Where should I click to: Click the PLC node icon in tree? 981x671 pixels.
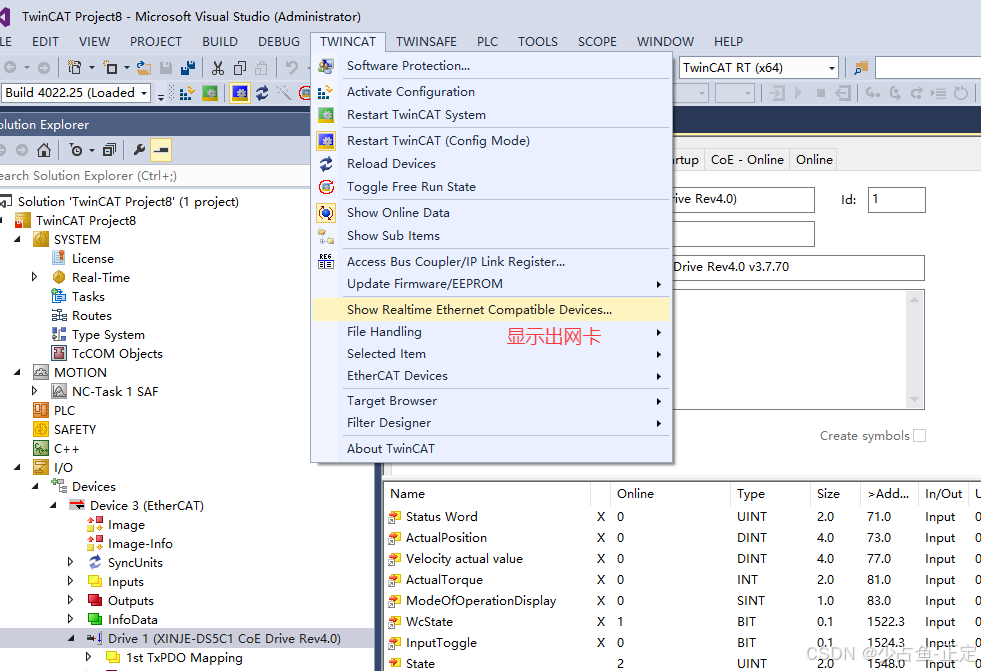click(x=41, y=410)
